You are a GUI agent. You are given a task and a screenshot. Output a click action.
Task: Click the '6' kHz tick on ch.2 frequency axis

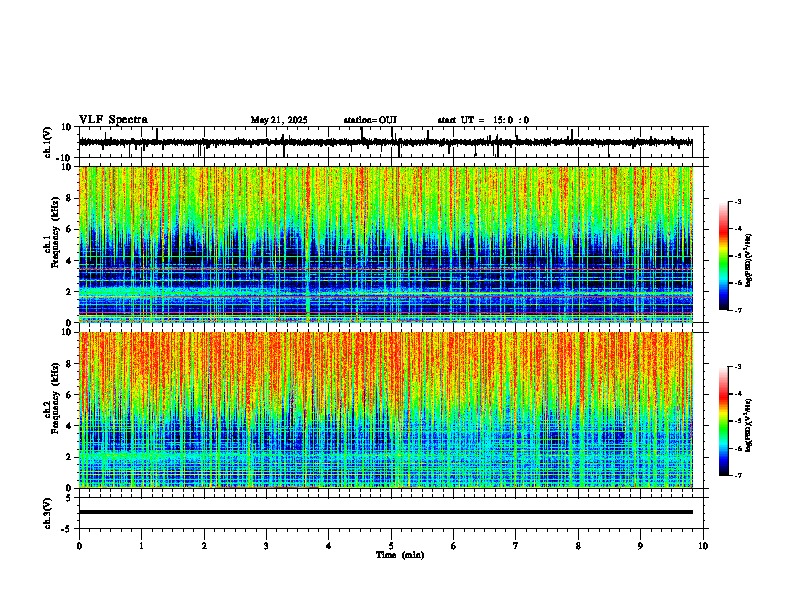click(x=69, y=395)
